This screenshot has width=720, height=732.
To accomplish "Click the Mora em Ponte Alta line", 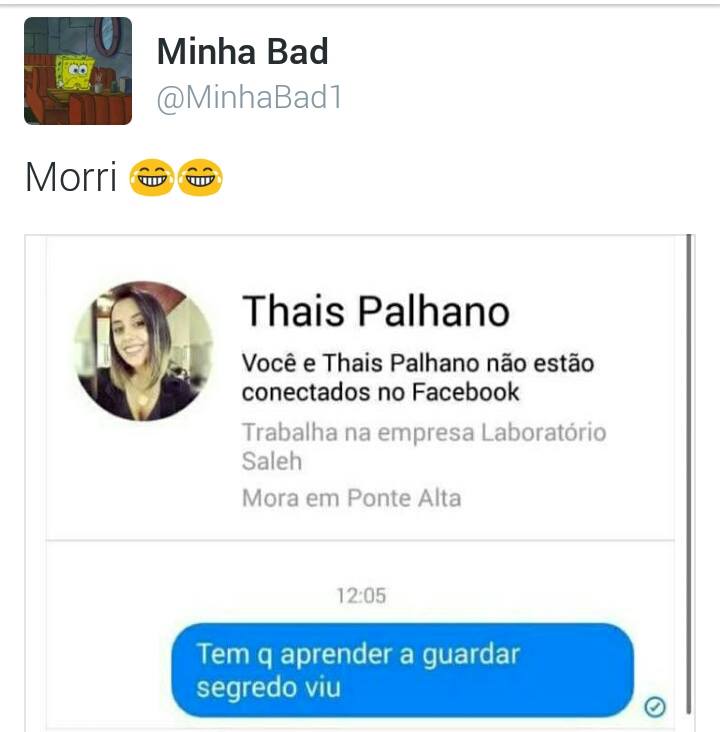I will click(x=352, y=498).
